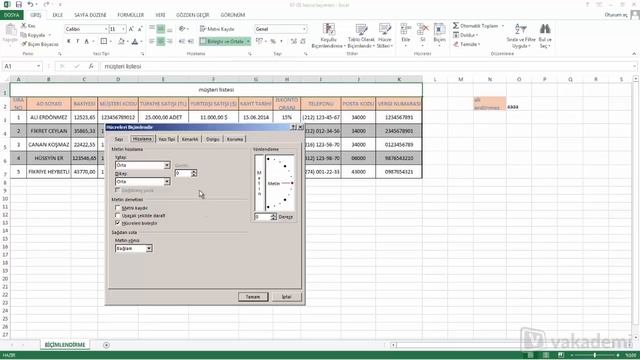Open Dolgu tab in dialog
This screenshot has height=360, width=640.
coord(213,139)
